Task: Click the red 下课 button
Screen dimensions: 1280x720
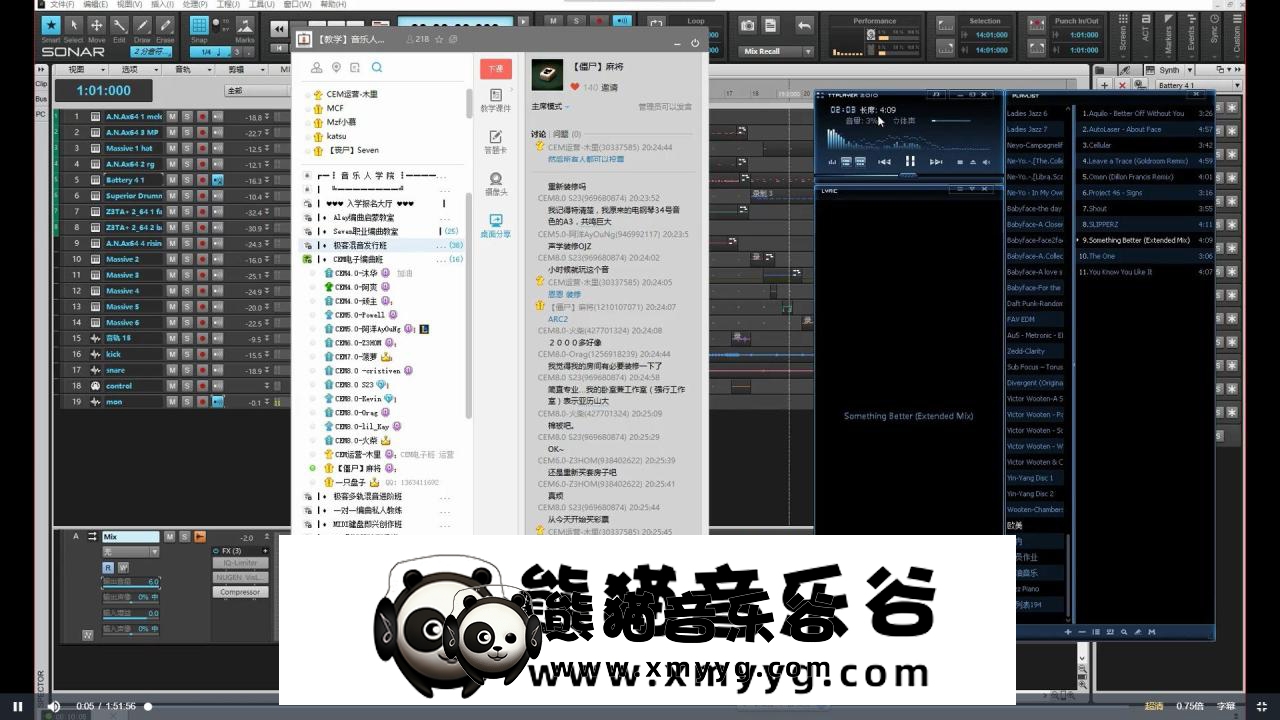Action: 495,68
